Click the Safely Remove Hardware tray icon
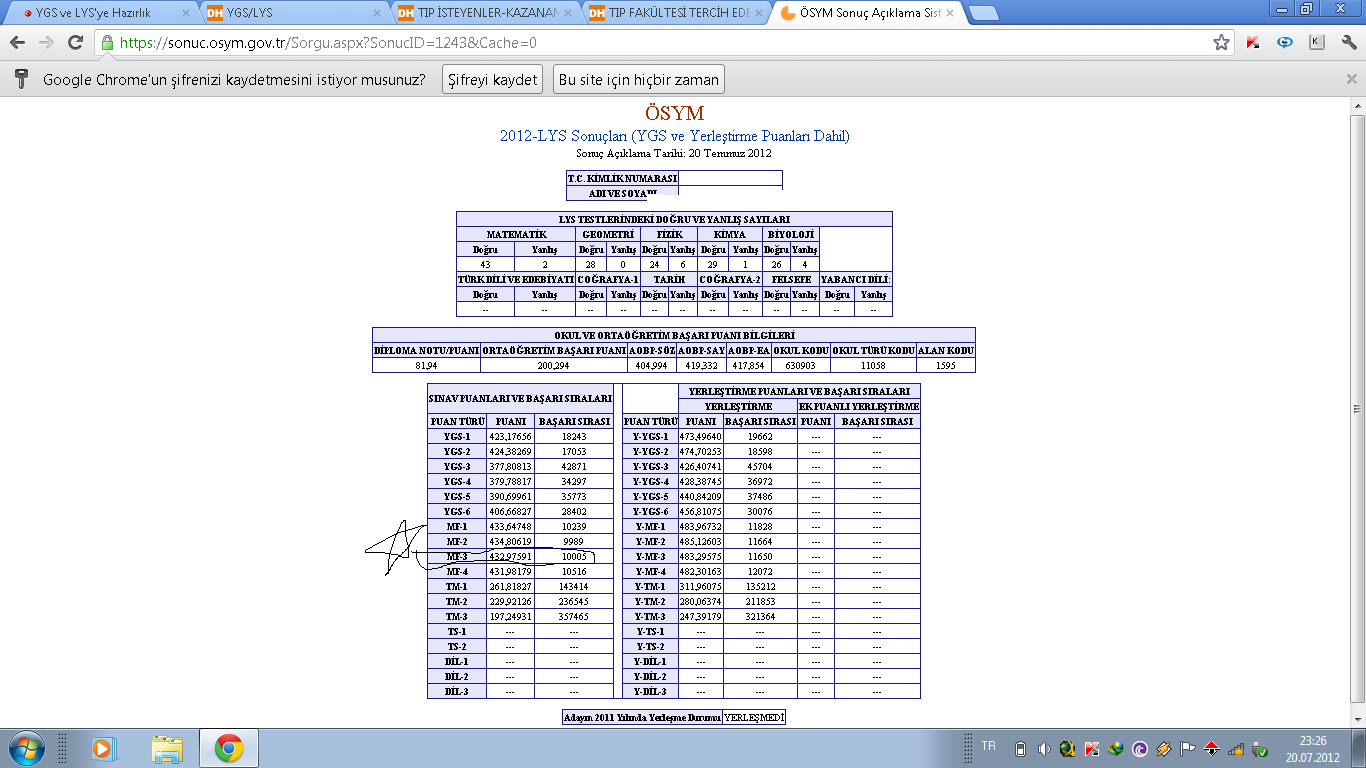The image size is (1366, 768). [1261, 748]
